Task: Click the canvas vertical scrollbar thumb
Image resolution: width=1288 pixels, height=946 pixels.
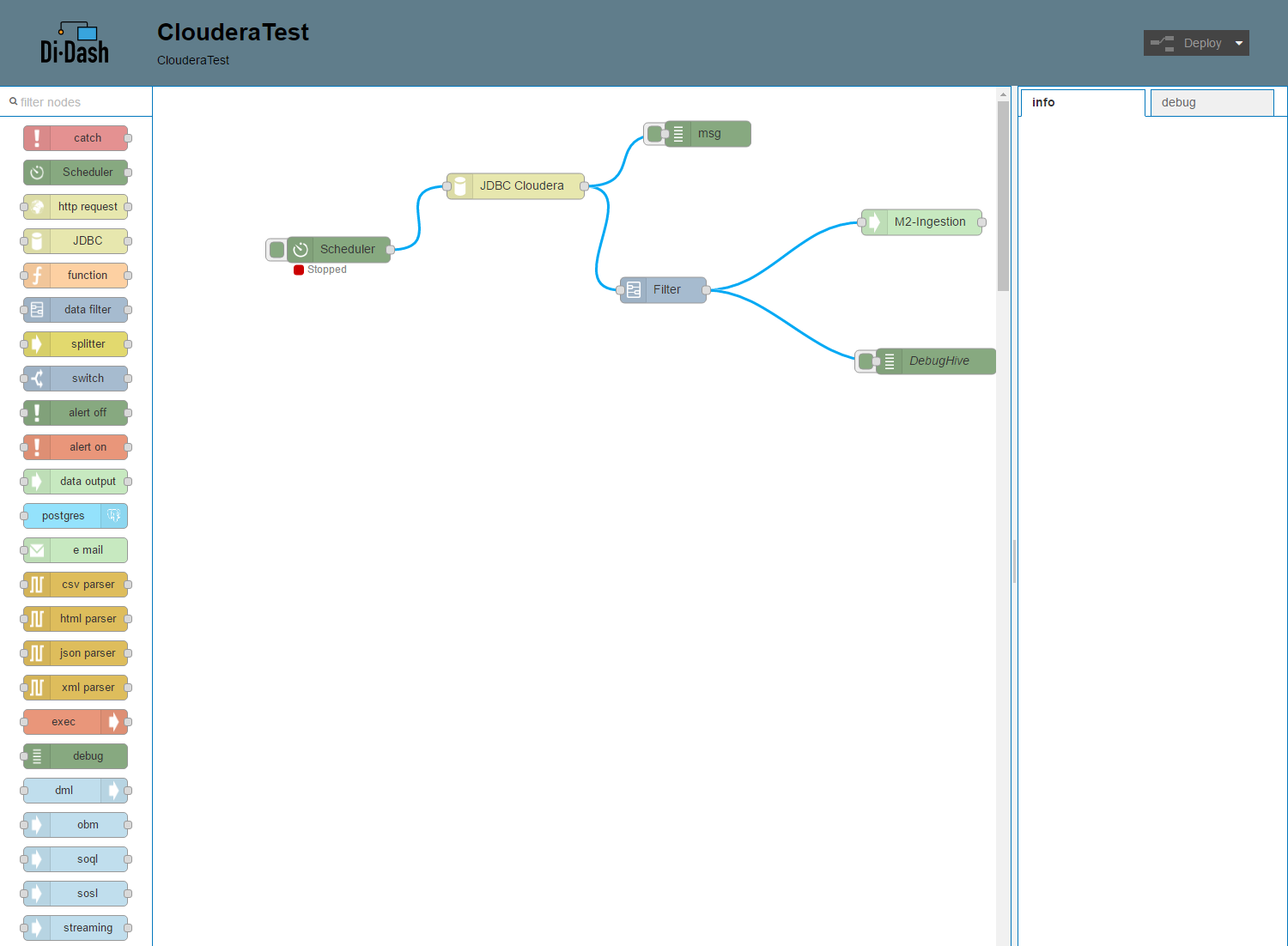Action: pos(1003,196)
